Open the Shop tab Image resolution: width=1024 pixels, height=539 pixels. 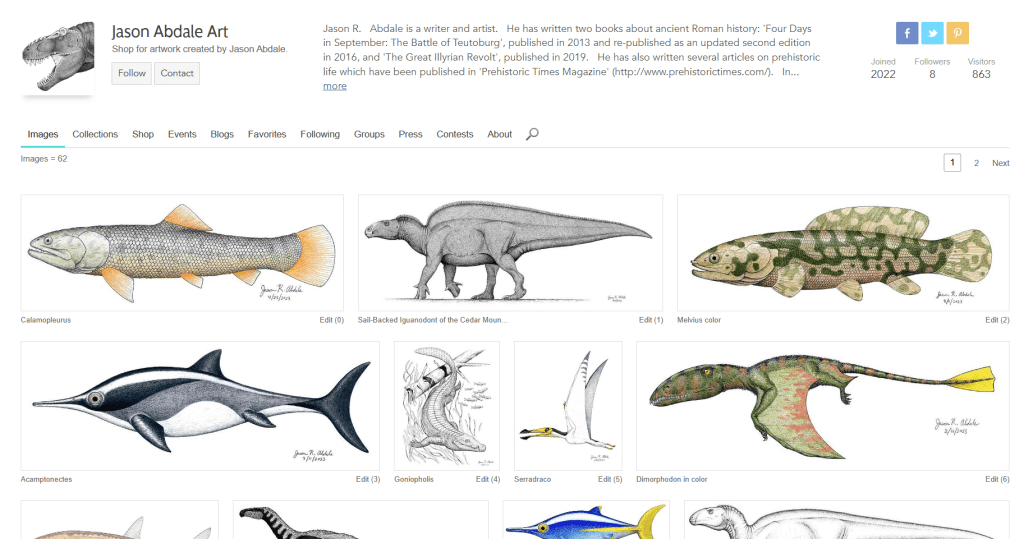[x=143, y=134]
